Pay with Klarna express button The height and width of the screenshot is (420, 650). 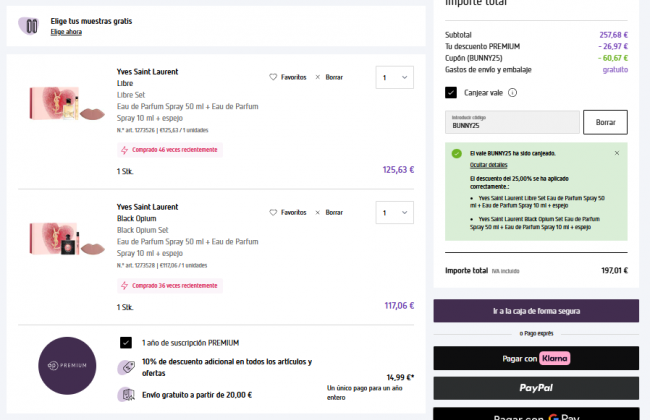click(x=536, y=357)
